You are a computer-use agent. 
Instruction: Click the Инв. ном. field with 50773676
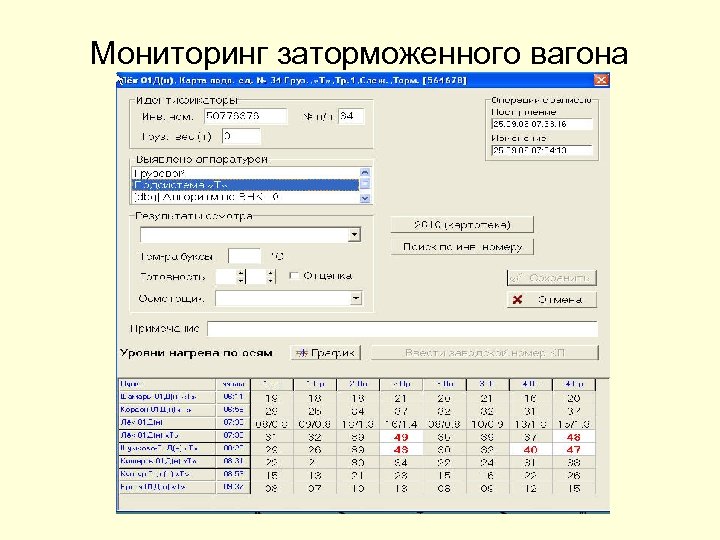click(246, 116)
